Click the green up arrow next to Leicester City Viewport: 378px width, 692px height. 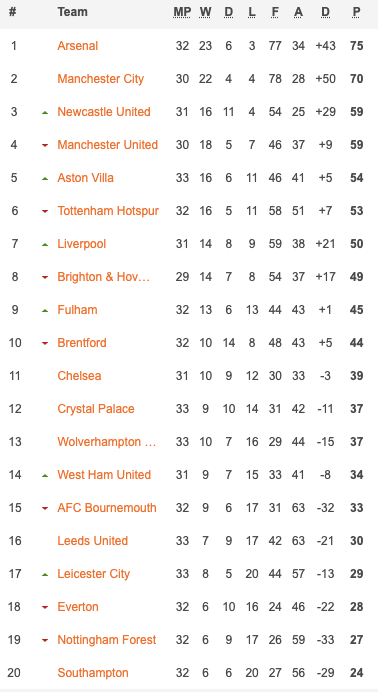point(45,575)
